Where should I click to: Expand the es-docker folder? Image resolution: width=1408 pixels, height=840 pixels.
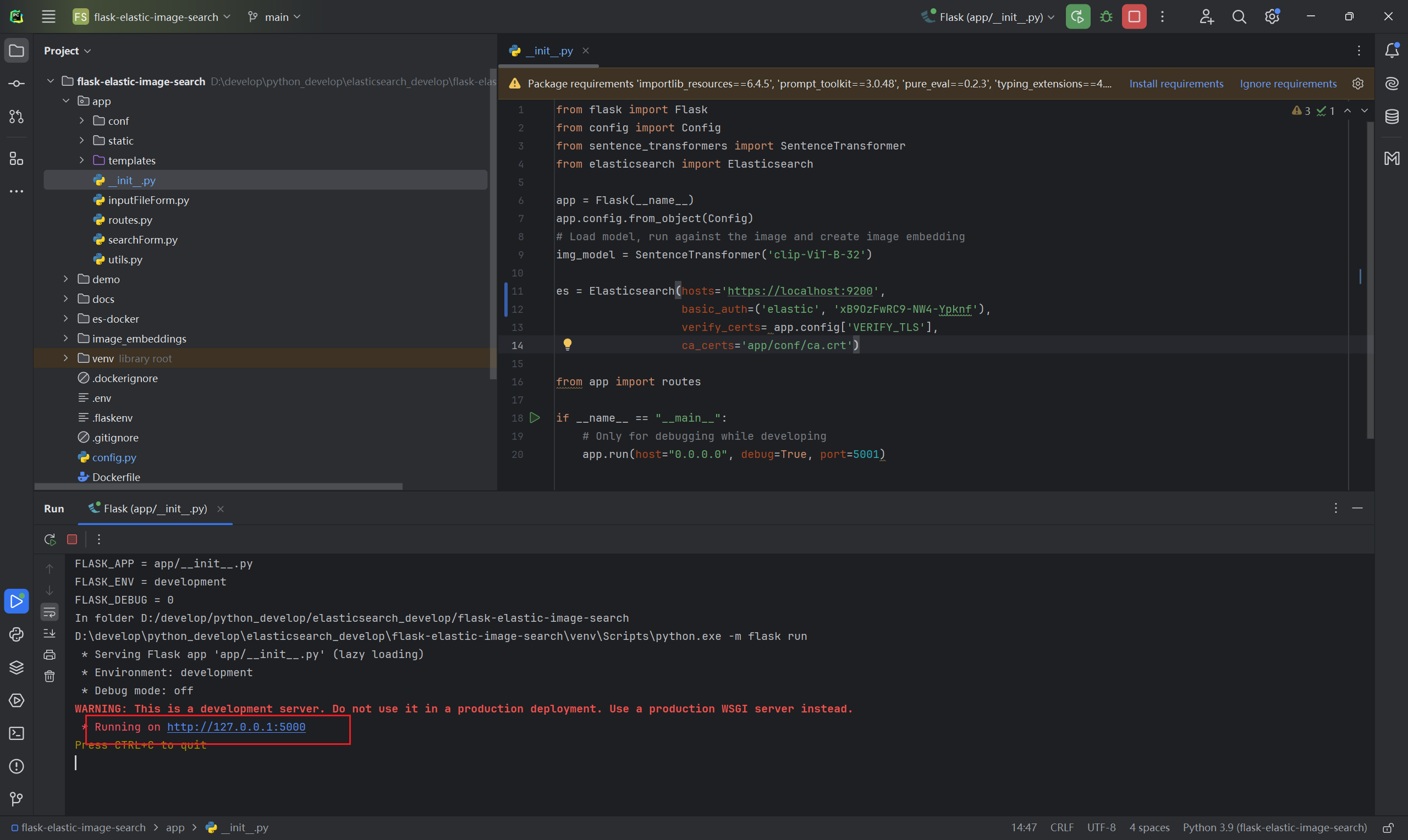[65, 319]
